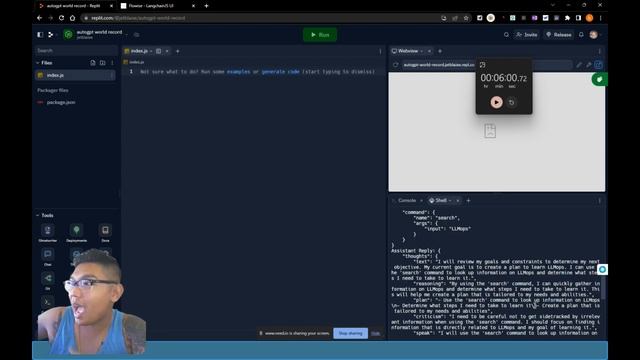Click the Stop sharing button
This screenshot has height=360, width=640.
(350, 333)
